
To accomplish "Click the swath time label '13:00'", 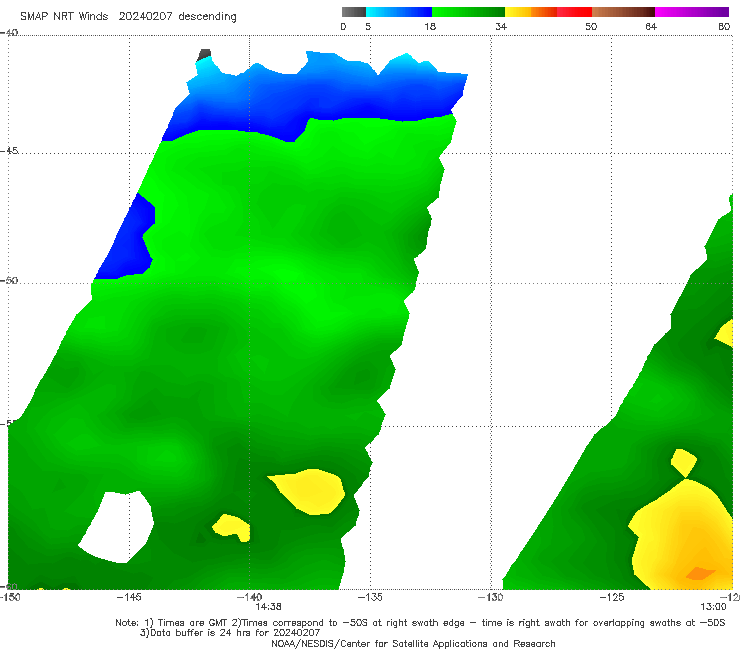I will (713, 607).
